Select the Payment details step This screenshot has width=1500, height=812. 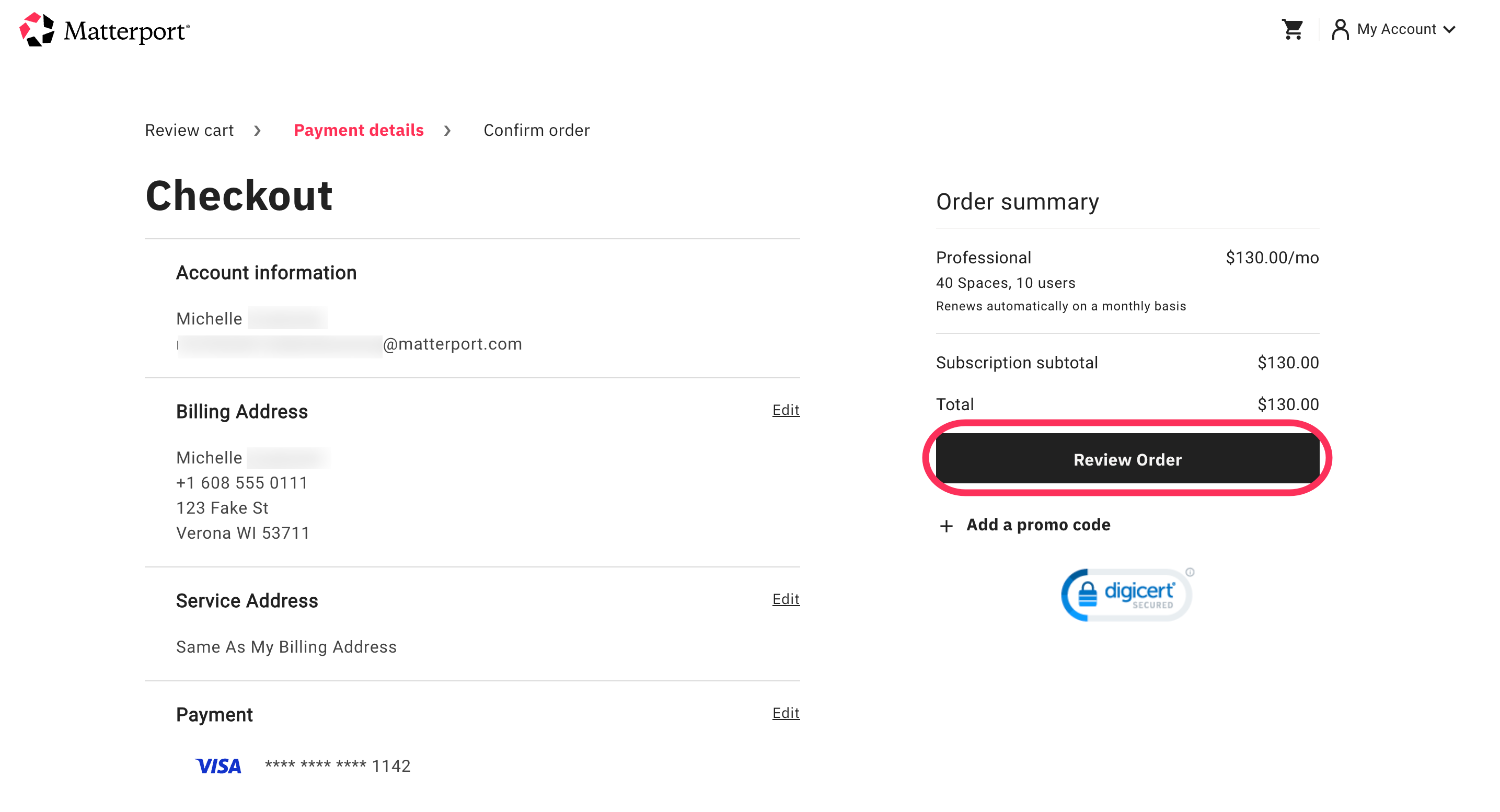pyautogui.click(x=358, y=131)
